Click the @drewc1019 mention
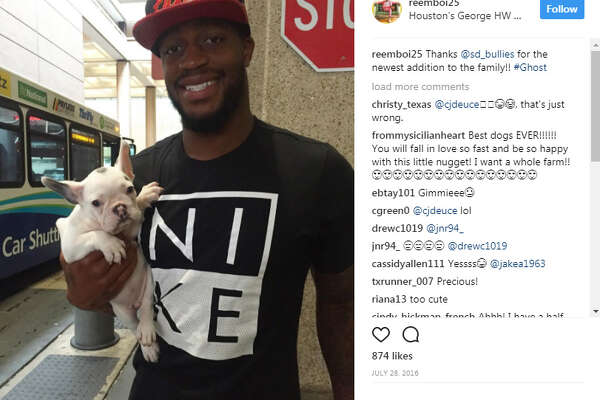This screenshot has width=600, height=400. tap(477, 246)
